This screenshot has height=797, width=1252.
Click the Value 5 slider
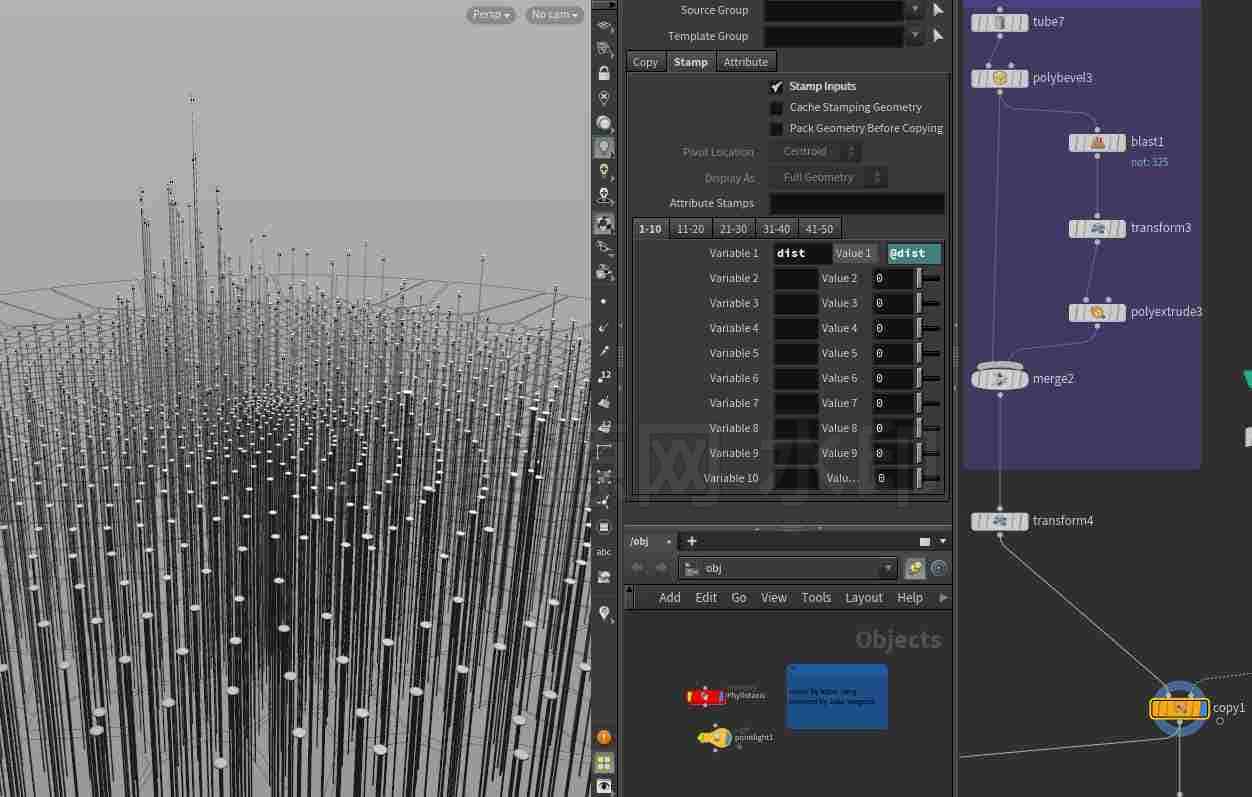click(x=930, y=354)
